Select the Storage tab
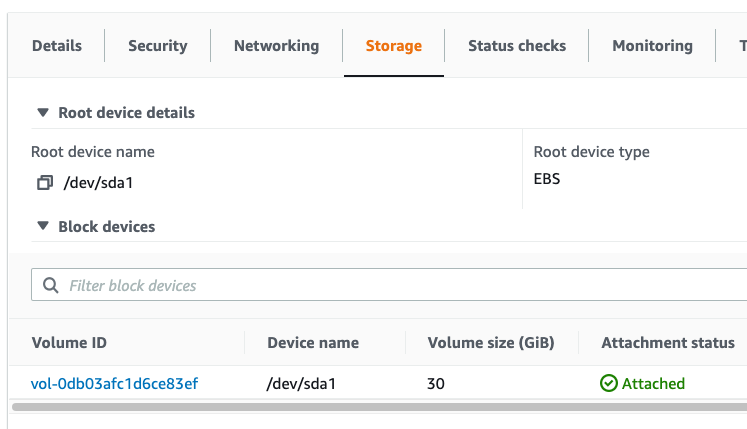 (x=394, y=46)
